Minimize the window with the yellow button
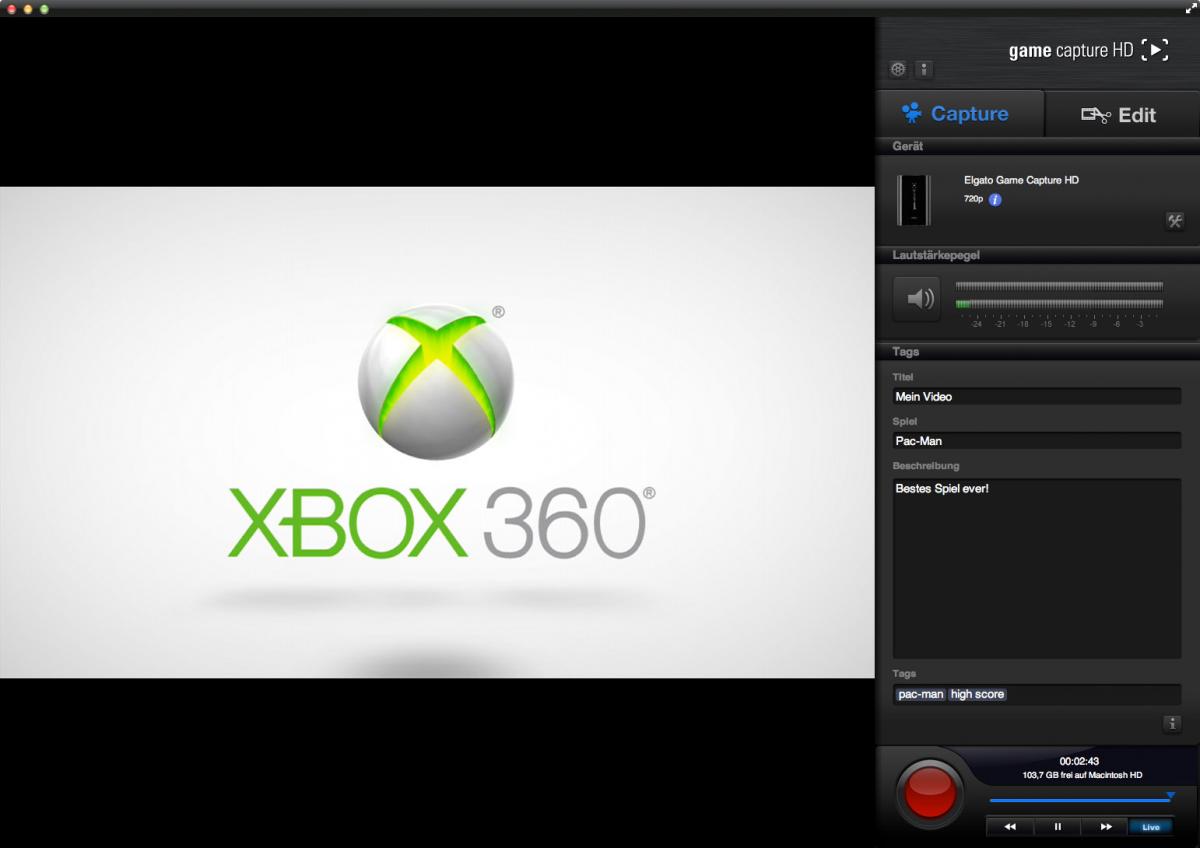Screen dimensions: 1200x848 (x=28, y=9)
